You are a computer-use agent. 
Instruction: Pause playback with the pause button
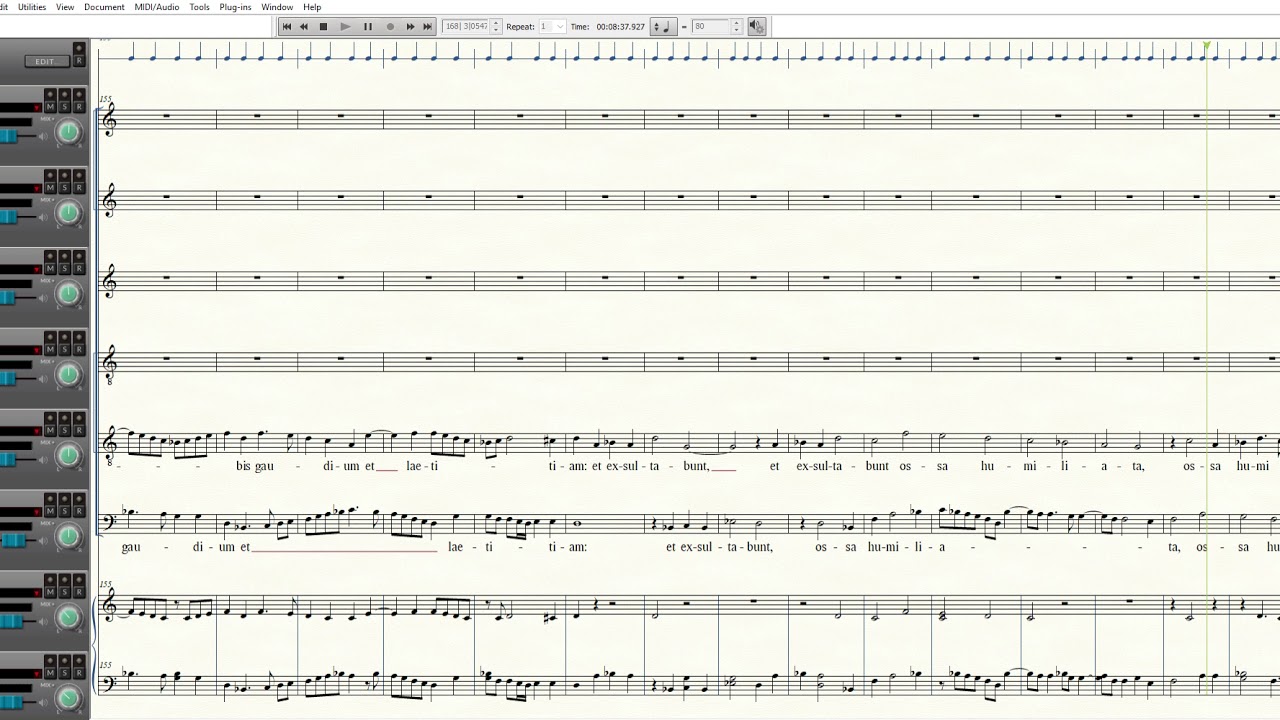click(367, 27)
